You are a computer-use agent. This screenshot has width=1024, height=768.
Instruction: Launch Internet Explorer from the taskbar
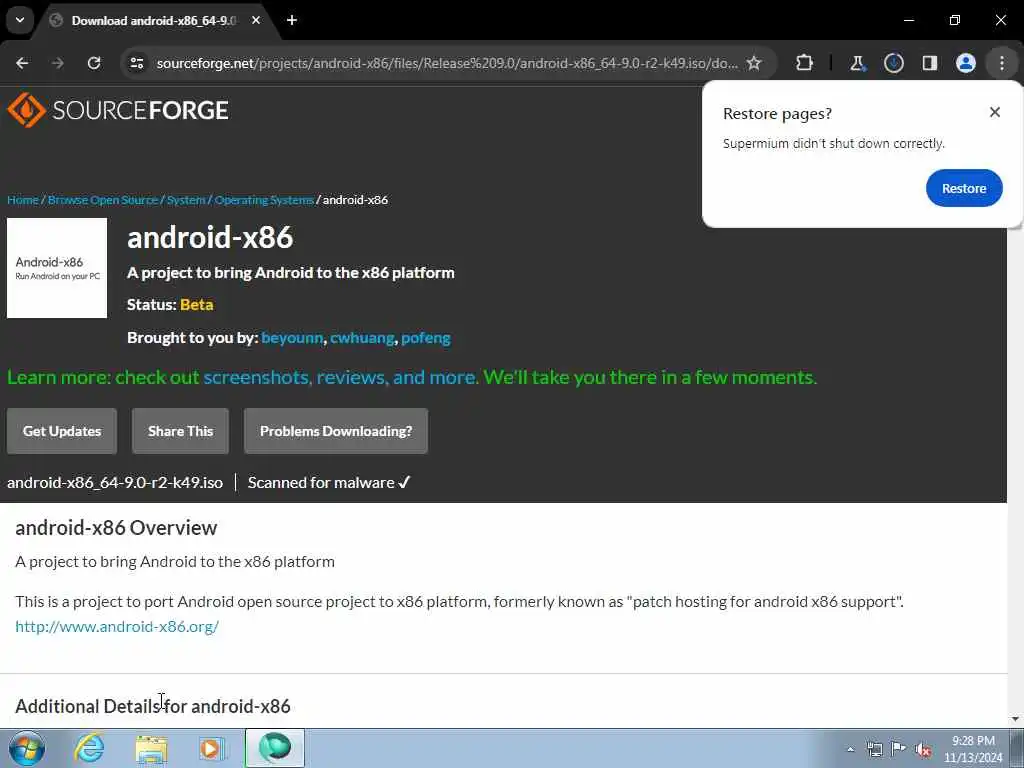(x=88, y=748)
